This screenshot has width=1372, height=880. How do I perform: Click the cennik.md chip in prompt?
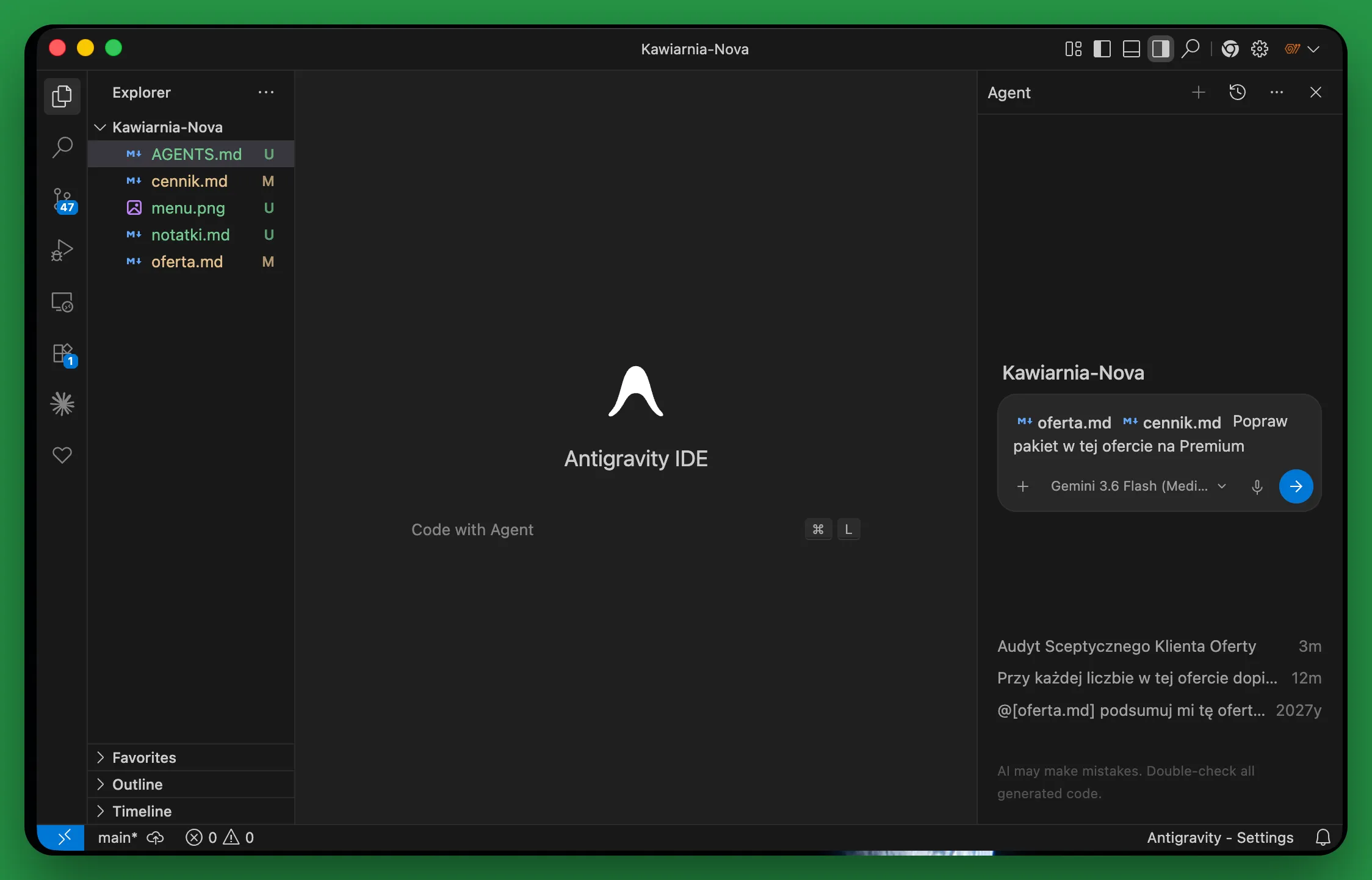tap(1172, 422)
